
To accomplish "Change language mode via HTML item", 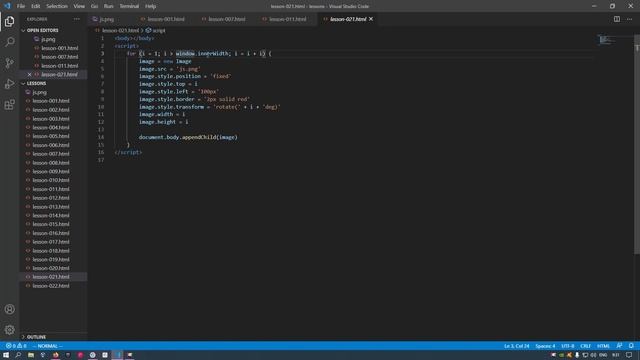I will (x=603, y=346).
